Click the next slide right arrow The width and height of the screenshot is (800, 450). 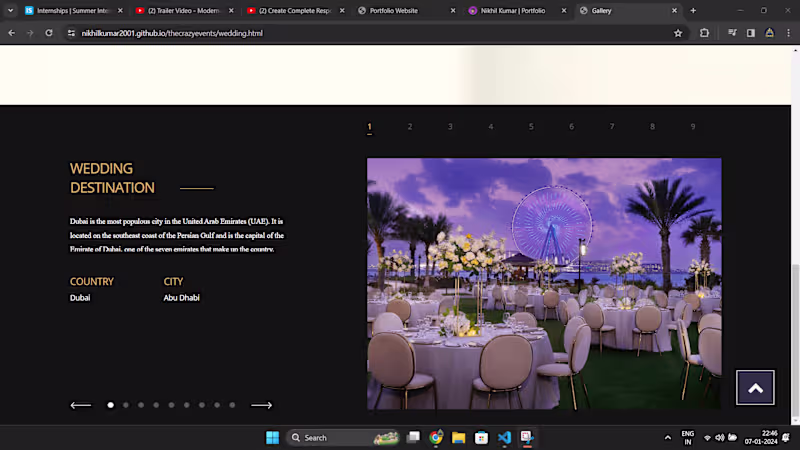pos(261,405)
